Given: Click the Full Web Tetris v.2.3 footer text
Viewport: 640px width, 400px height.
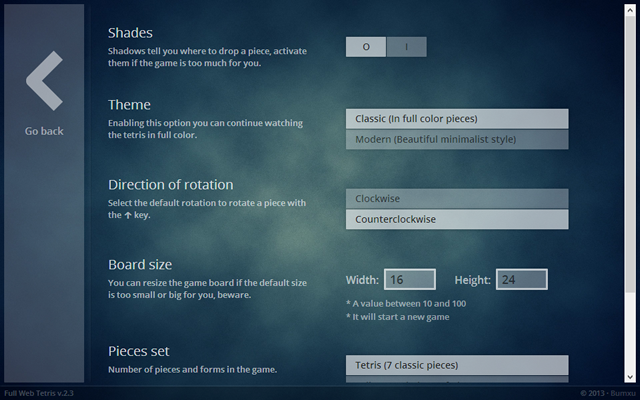Looking at the screenshot, I should (39, 393).
